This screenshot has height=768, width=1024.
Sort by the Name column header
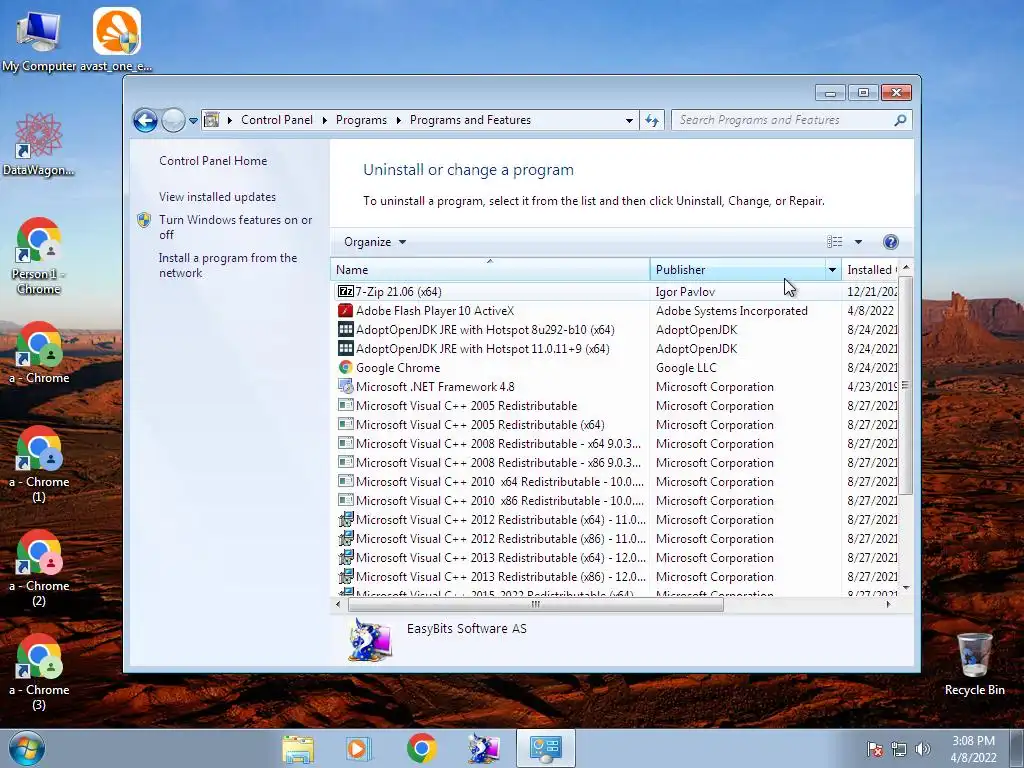[x=490, y=270]
